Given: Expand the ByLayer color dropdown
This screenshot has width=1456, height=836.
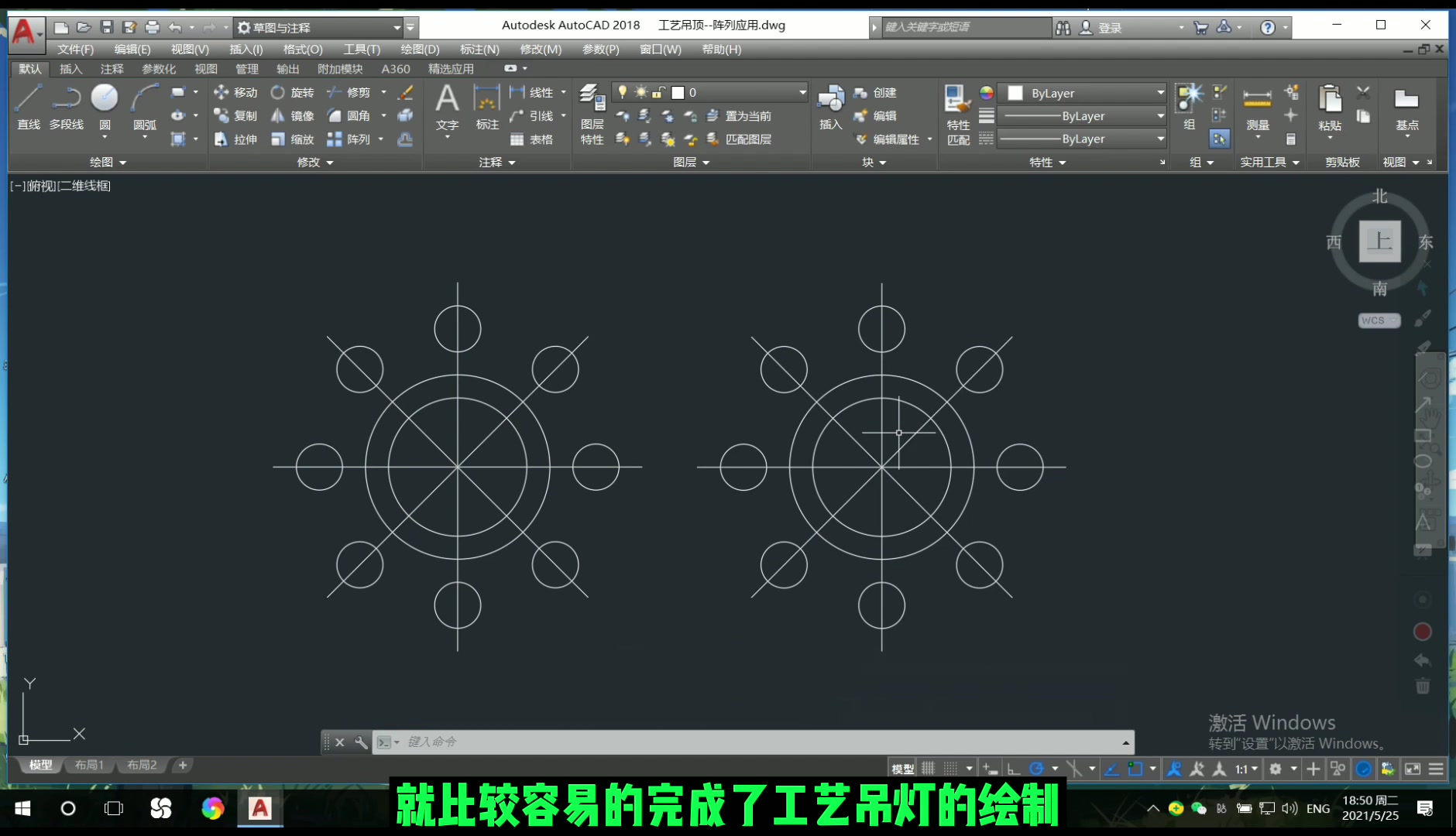Looking at the screenshot, I should click(x=1159, y=92).
